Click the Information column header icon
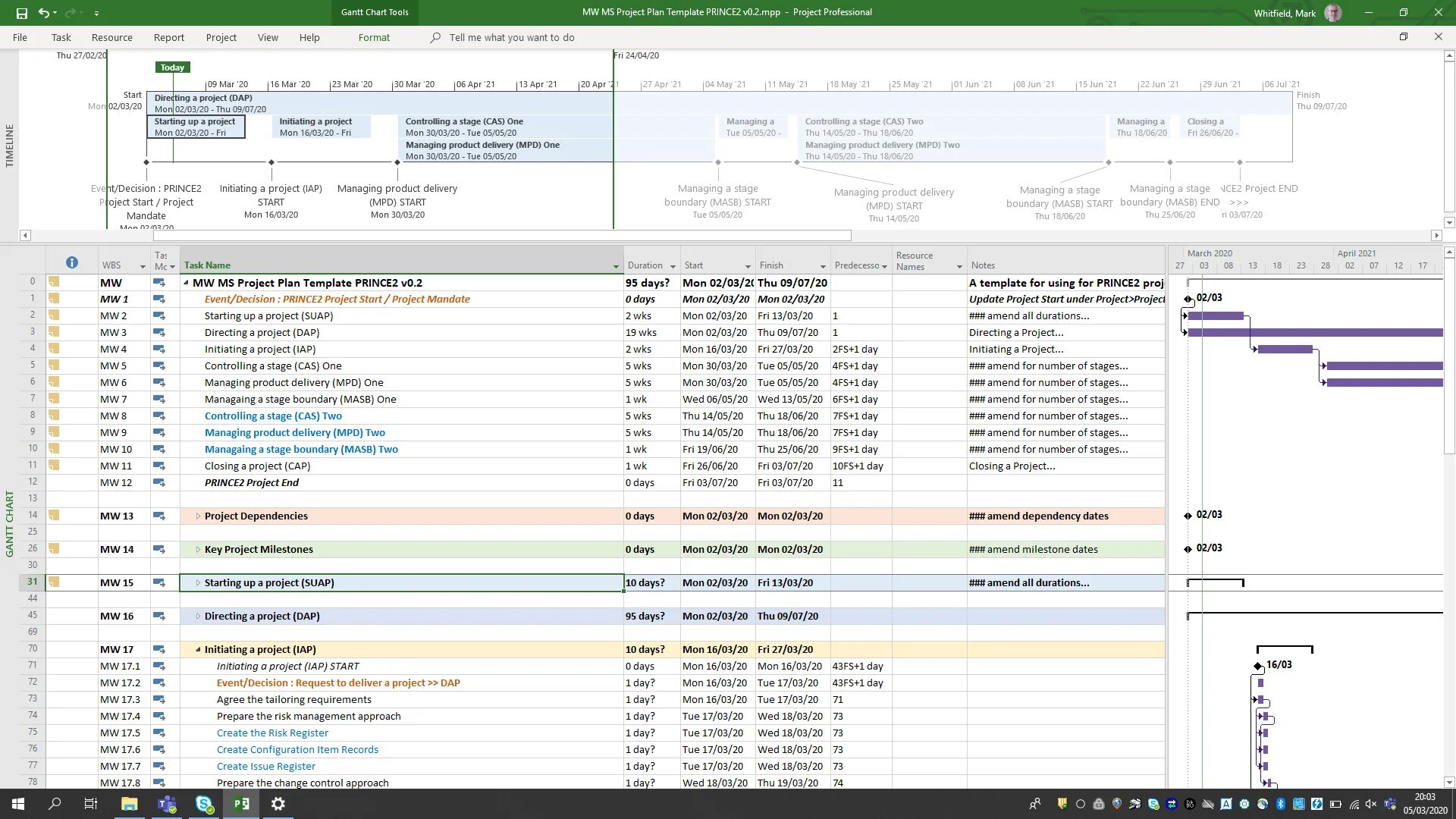The image size is (1456, 819). click(x=72, y=262)
